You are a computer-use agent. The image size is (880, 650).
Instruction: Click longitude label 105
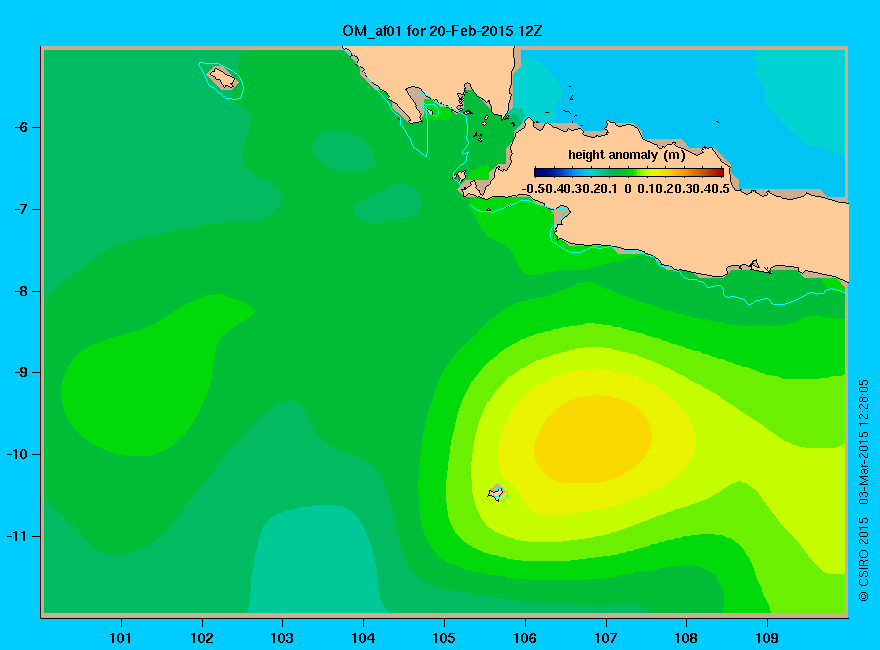coord(444,638)
